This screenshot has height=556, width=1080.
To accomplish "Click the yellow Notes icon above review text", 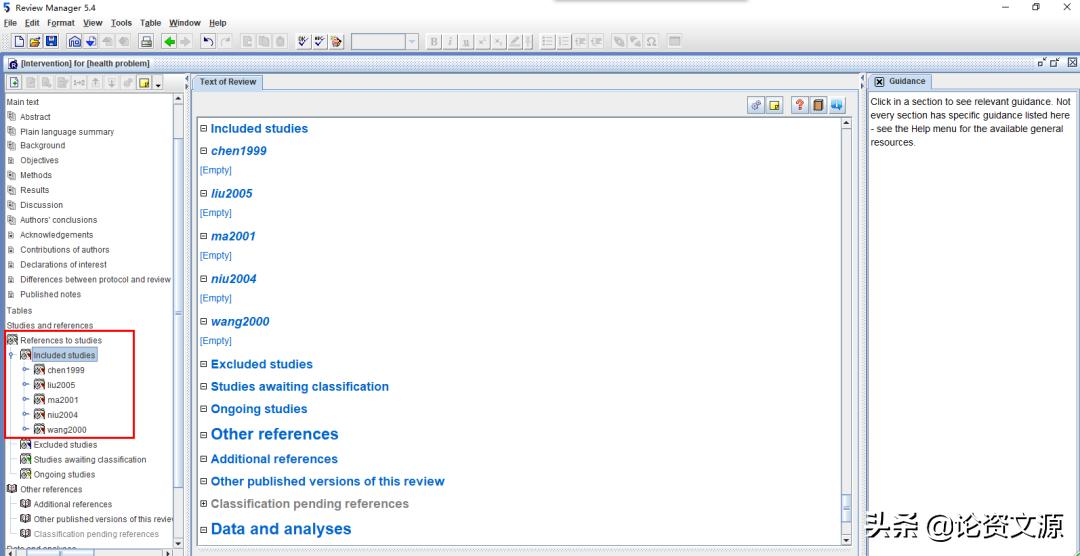I will (x=775, y=105).
